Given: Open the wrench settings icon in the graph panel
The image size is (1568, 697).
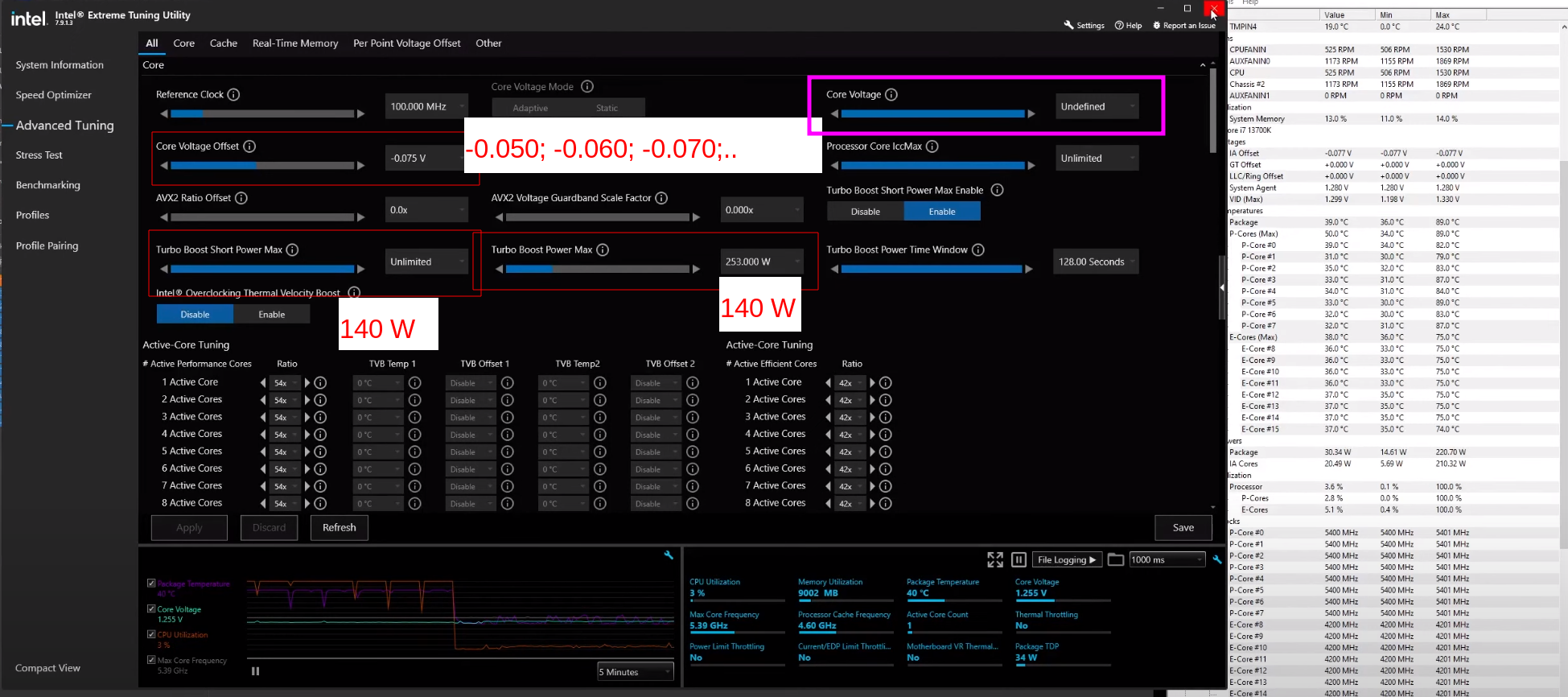Looking at the screenshot, I should pyautogui.click(x=669, y=555).
